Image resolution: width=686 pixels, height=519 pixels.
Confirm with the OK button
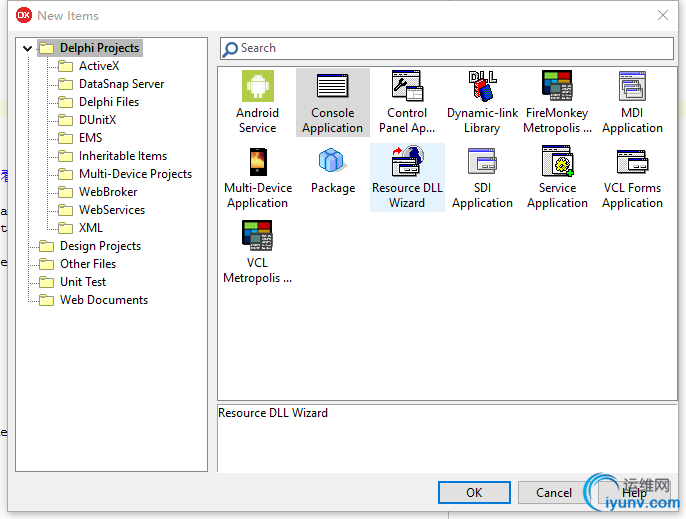coord(474,492)
